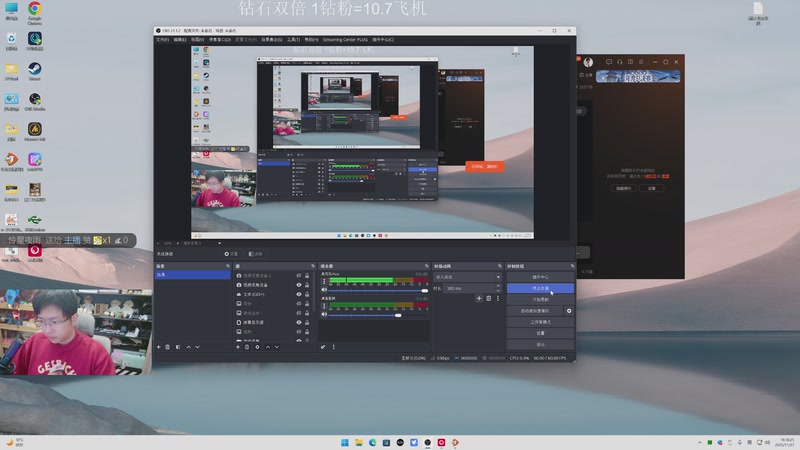
Task: Pop out the Controls dock panel
Action: tap(572, 266)
